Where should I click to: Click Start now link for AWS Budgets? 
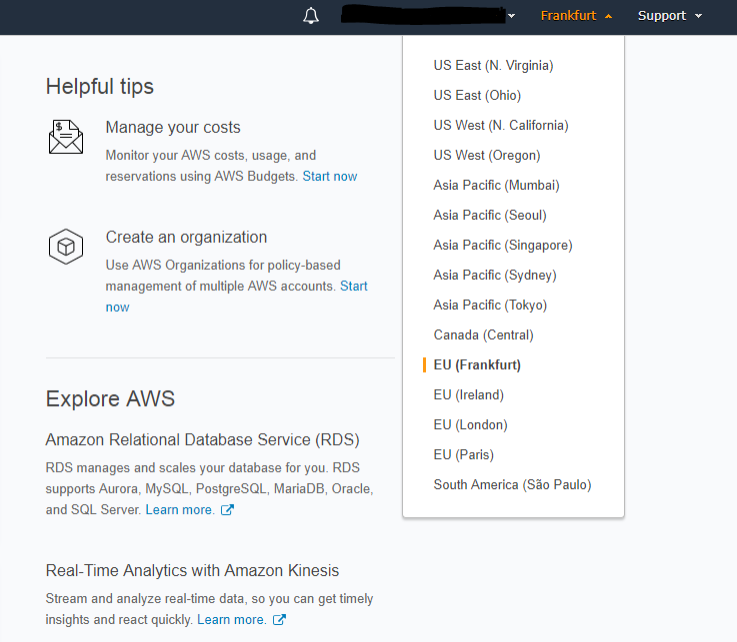click(330, 176)
